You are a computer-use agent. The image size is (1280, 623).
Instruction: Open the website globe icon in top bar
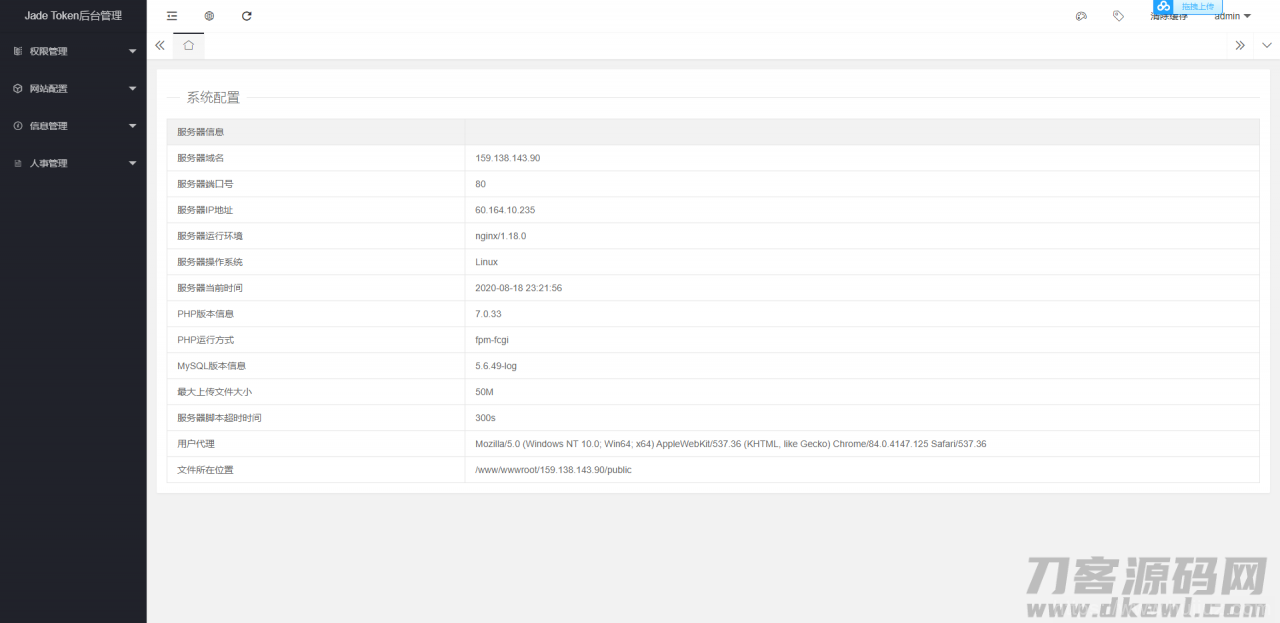(209, 16)
